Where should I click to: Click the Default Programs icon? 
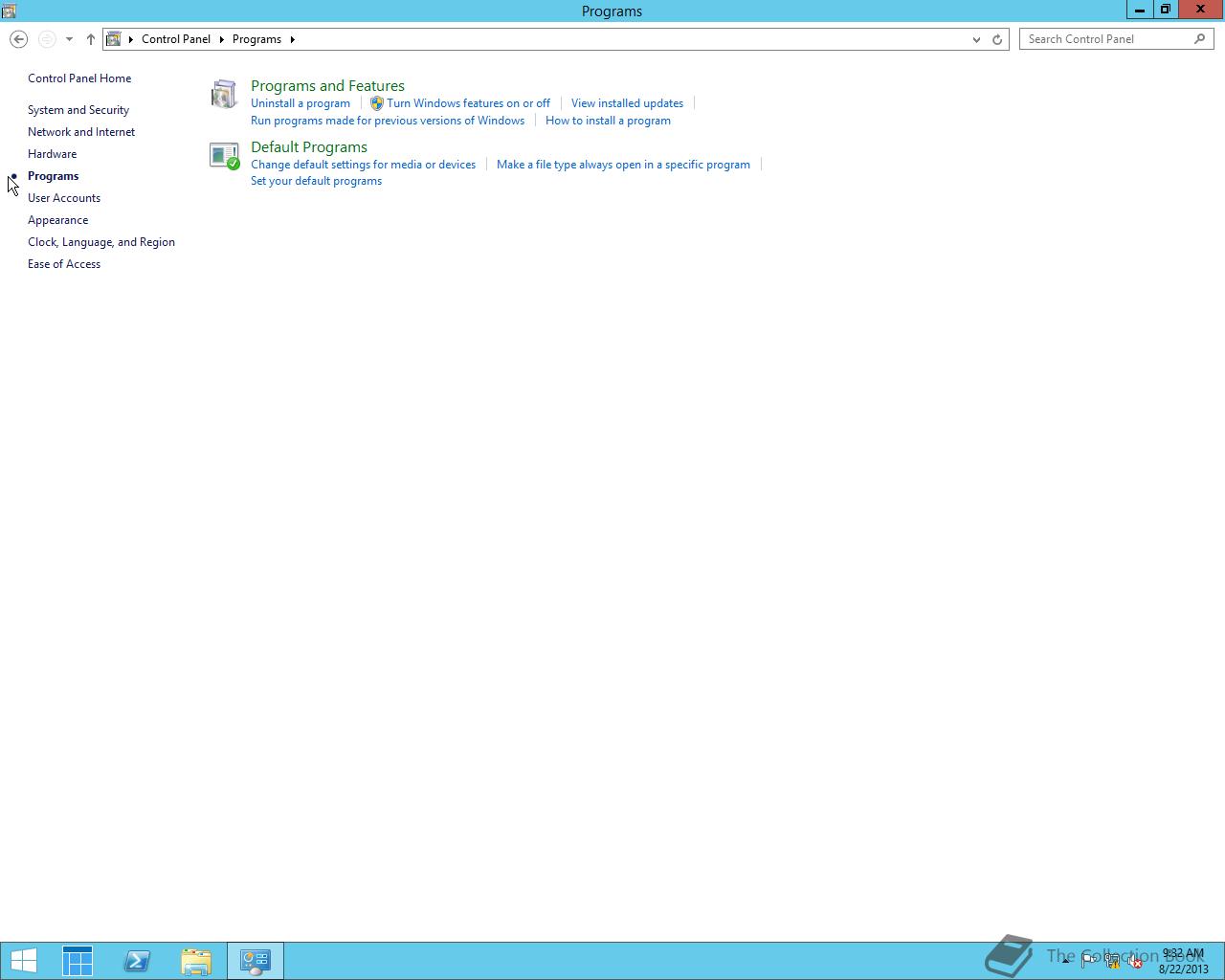pos(224,156)
